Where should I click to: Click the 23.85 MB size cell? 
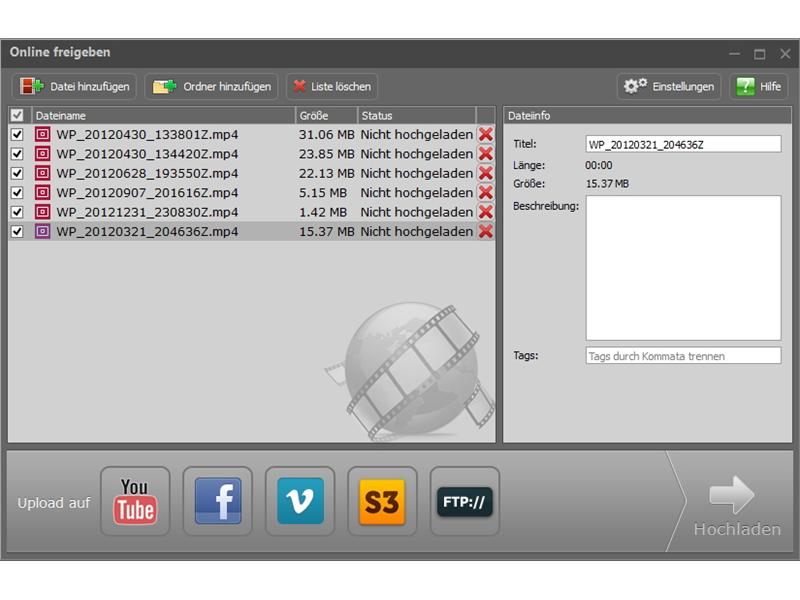[x=327, y=154]
